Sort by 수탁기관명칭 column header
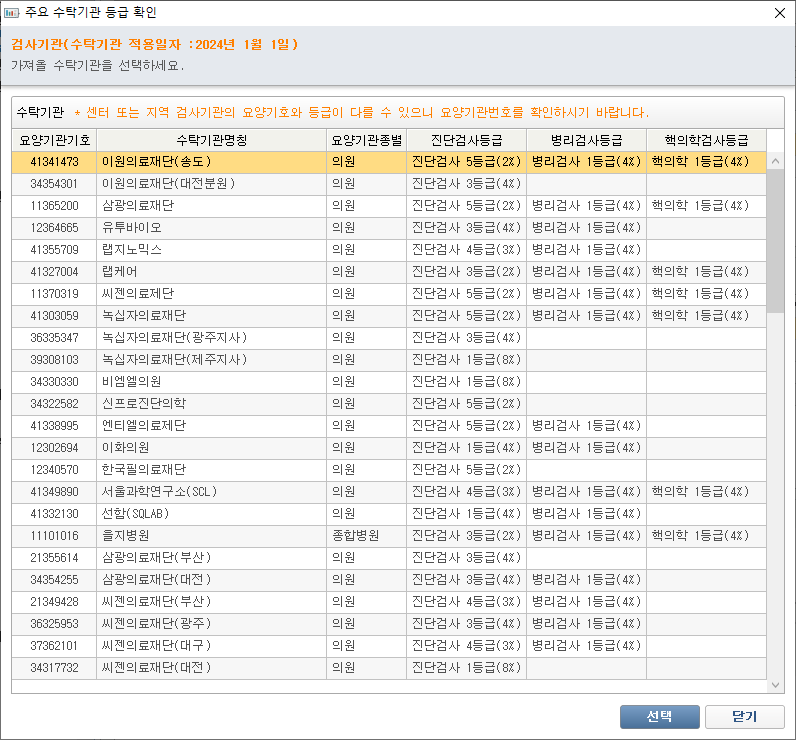Screen dimensions: 796x740 [211, 140]
